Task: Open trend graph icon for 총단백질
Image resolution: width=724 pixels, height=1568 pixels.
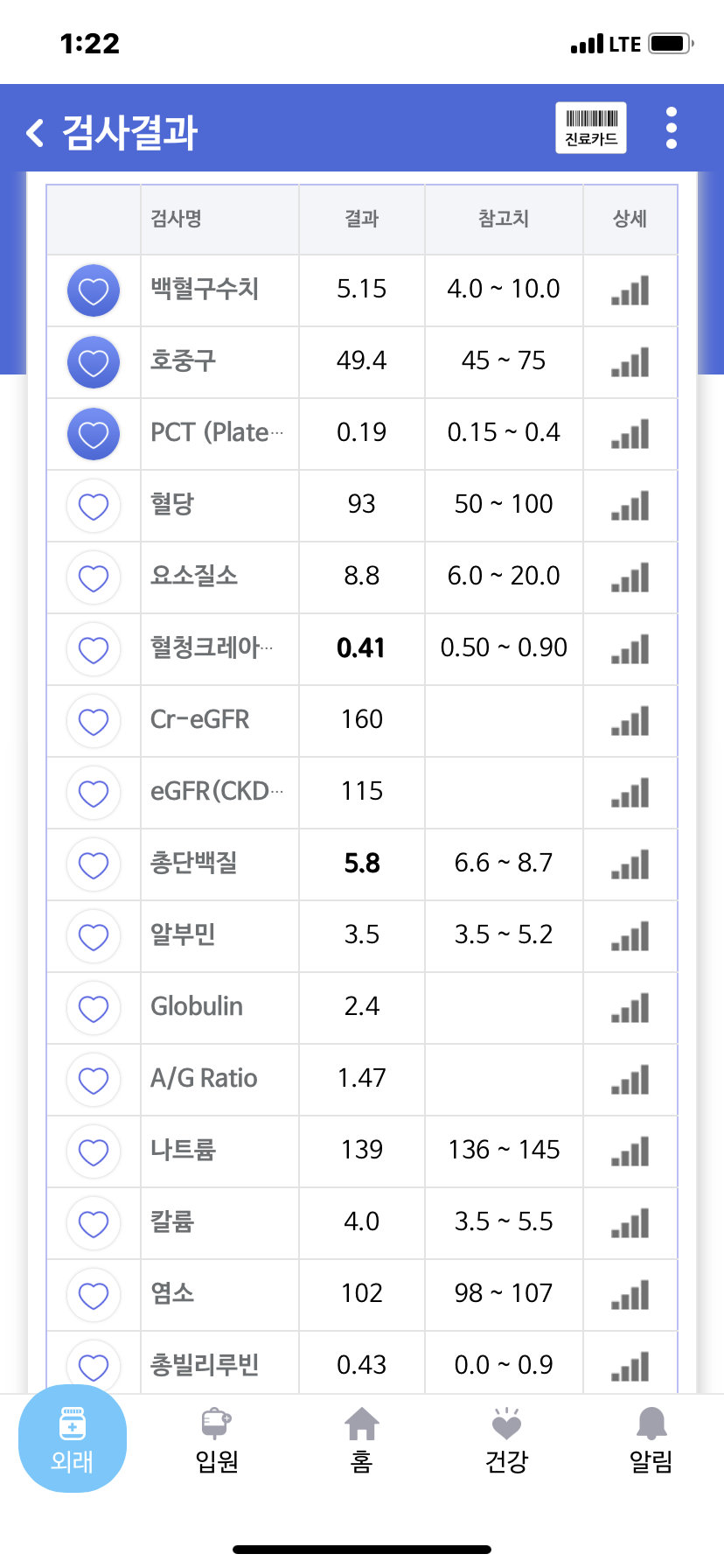Action: coord(630,864)
